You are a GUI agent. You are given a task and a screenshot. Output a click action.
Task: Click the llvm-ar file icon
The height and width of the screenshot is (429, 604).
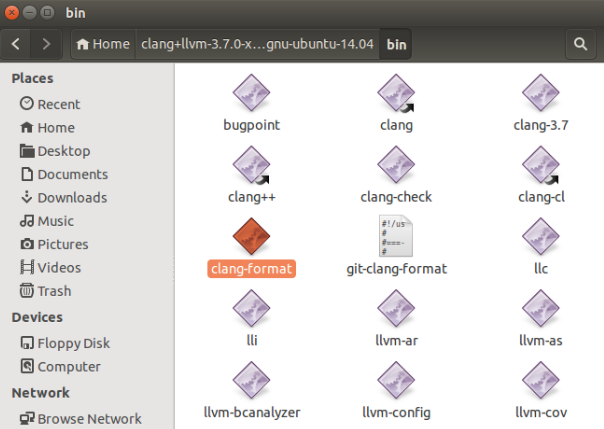tap(396, 309)
